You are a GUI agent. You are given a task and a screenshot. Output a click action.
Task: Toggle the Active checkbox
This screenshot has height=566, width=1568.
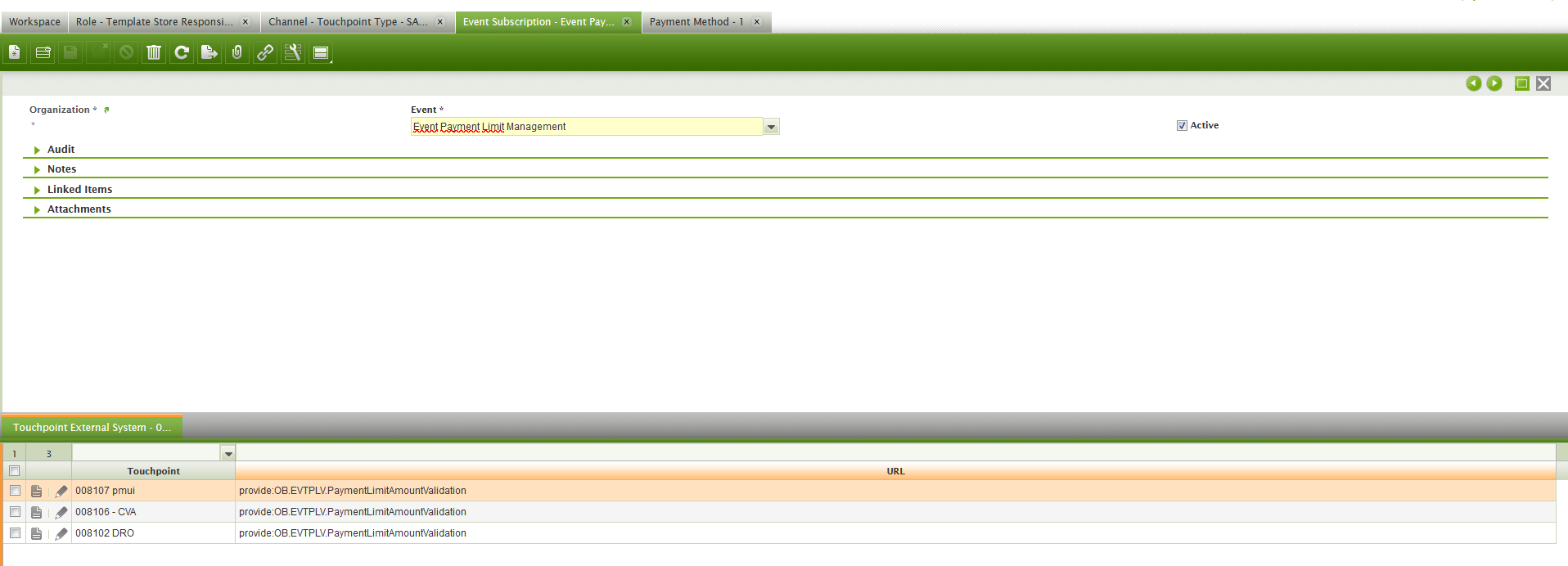pos(1182,125)
